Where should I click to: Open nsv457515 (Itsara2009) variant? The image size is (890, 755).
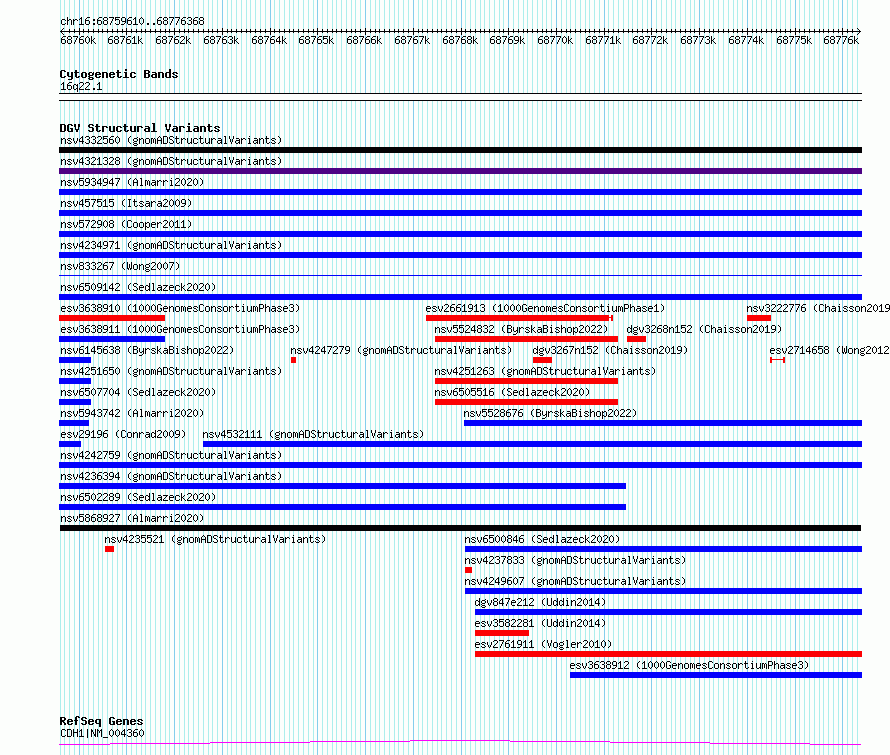(x=126, y=203)
